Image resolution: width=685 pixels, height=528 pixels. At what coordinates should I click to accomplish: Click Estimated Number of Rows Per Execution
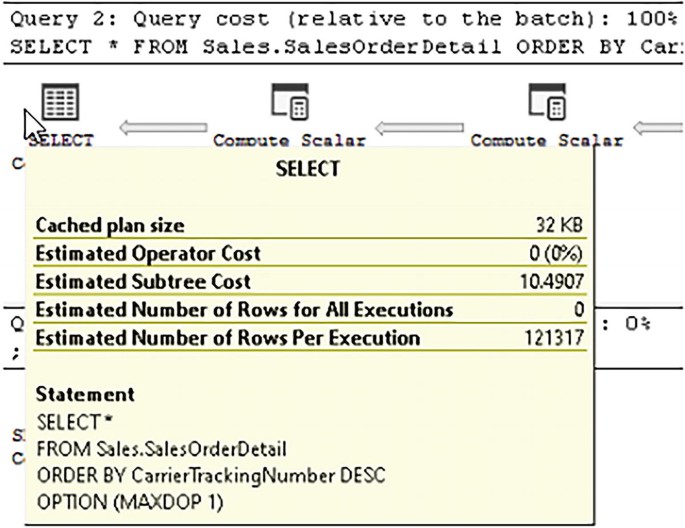tap(227, 338)
